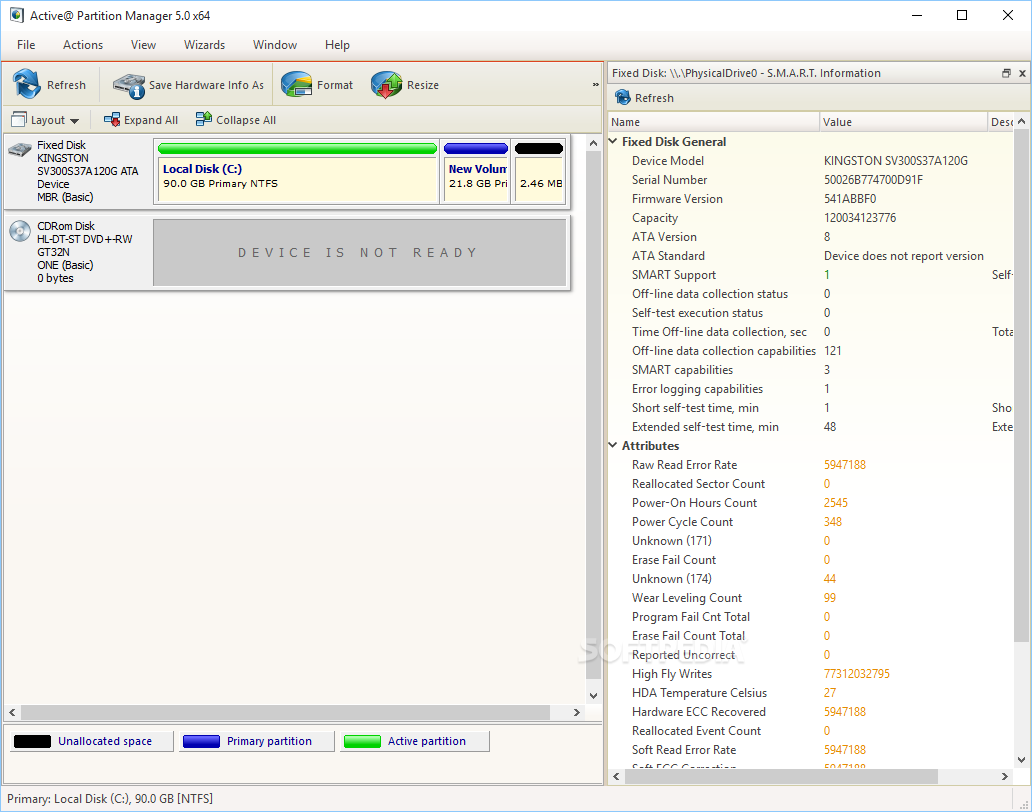1032x812 pixels.
Task: Click the Primary partition legend label
Action: tap(269, 741)
